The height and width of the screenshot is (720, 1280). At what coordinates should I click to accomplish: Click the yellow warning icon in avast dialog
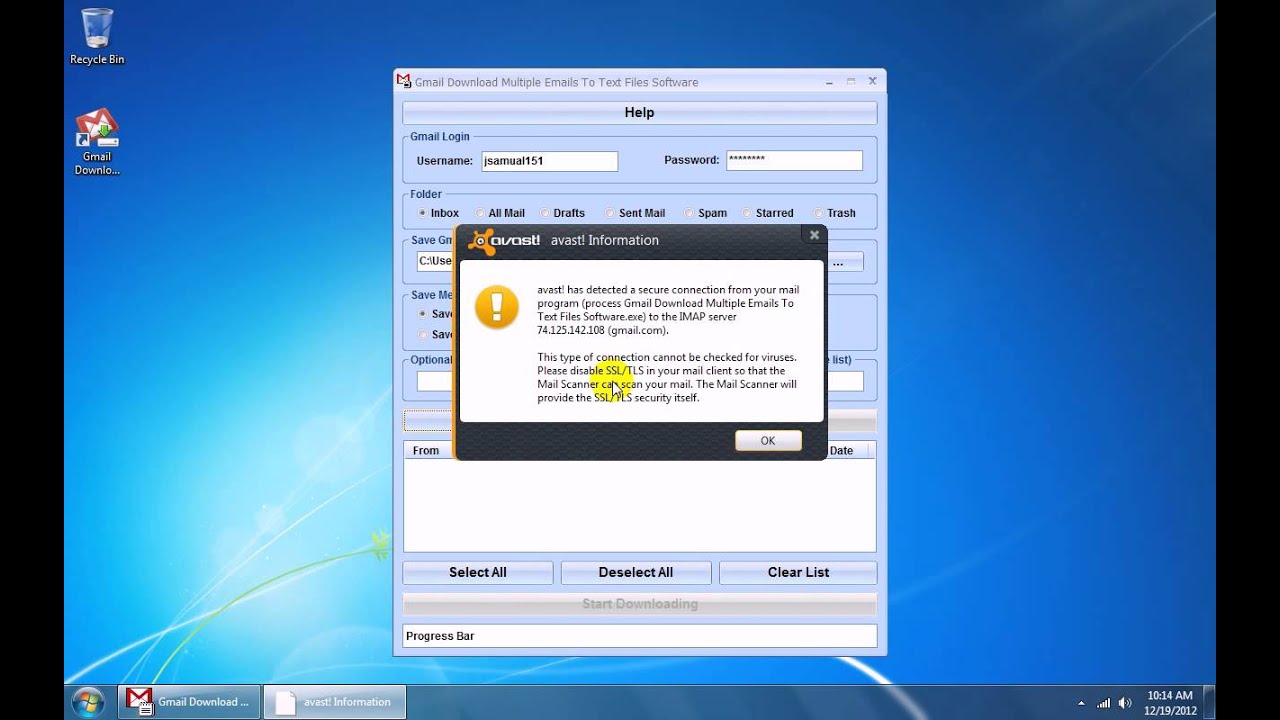click(497, 307)
